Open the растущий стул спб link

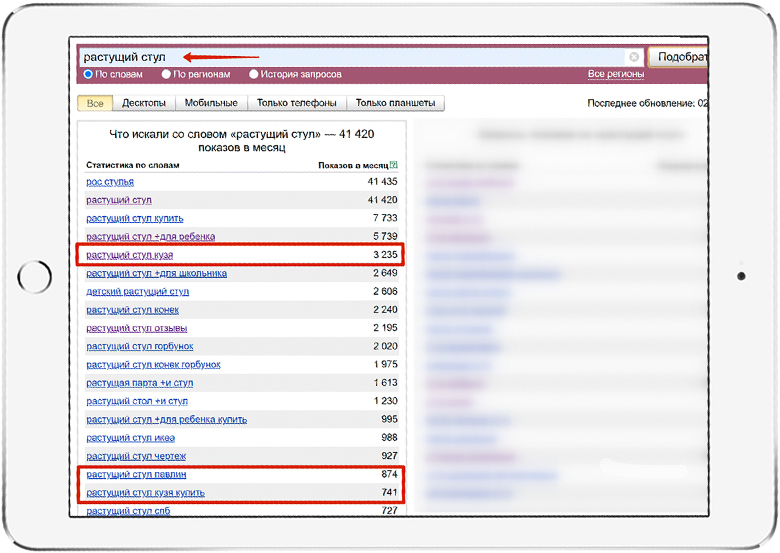(128, 511)
